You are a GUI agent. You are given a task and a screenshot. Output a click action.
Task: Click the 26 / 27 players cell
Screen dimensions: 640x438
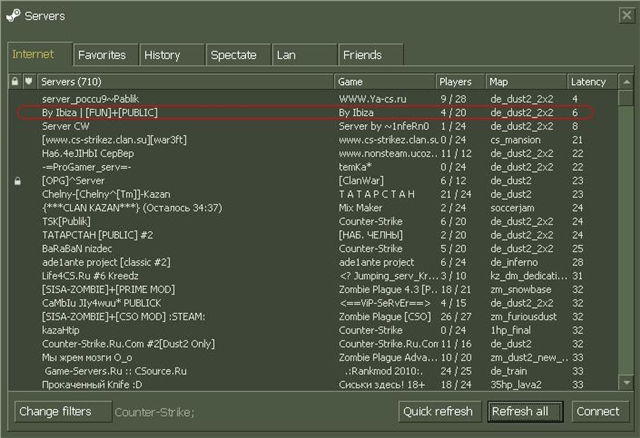coord(456,317)
